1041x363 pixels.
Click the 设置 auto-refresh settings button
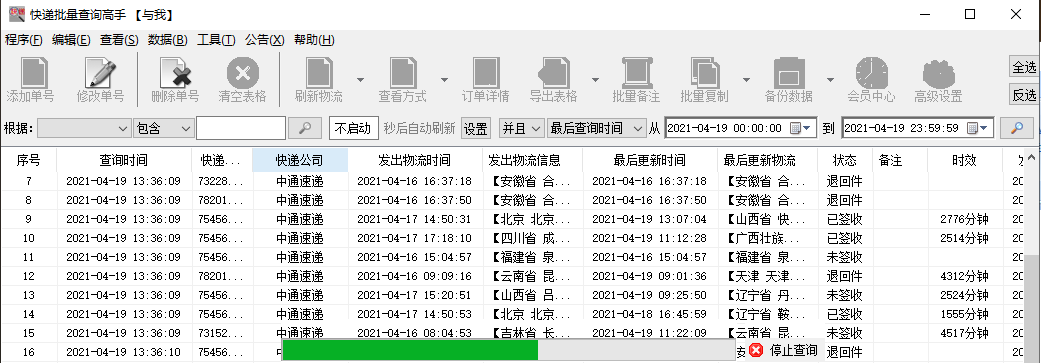coord(475,129)
